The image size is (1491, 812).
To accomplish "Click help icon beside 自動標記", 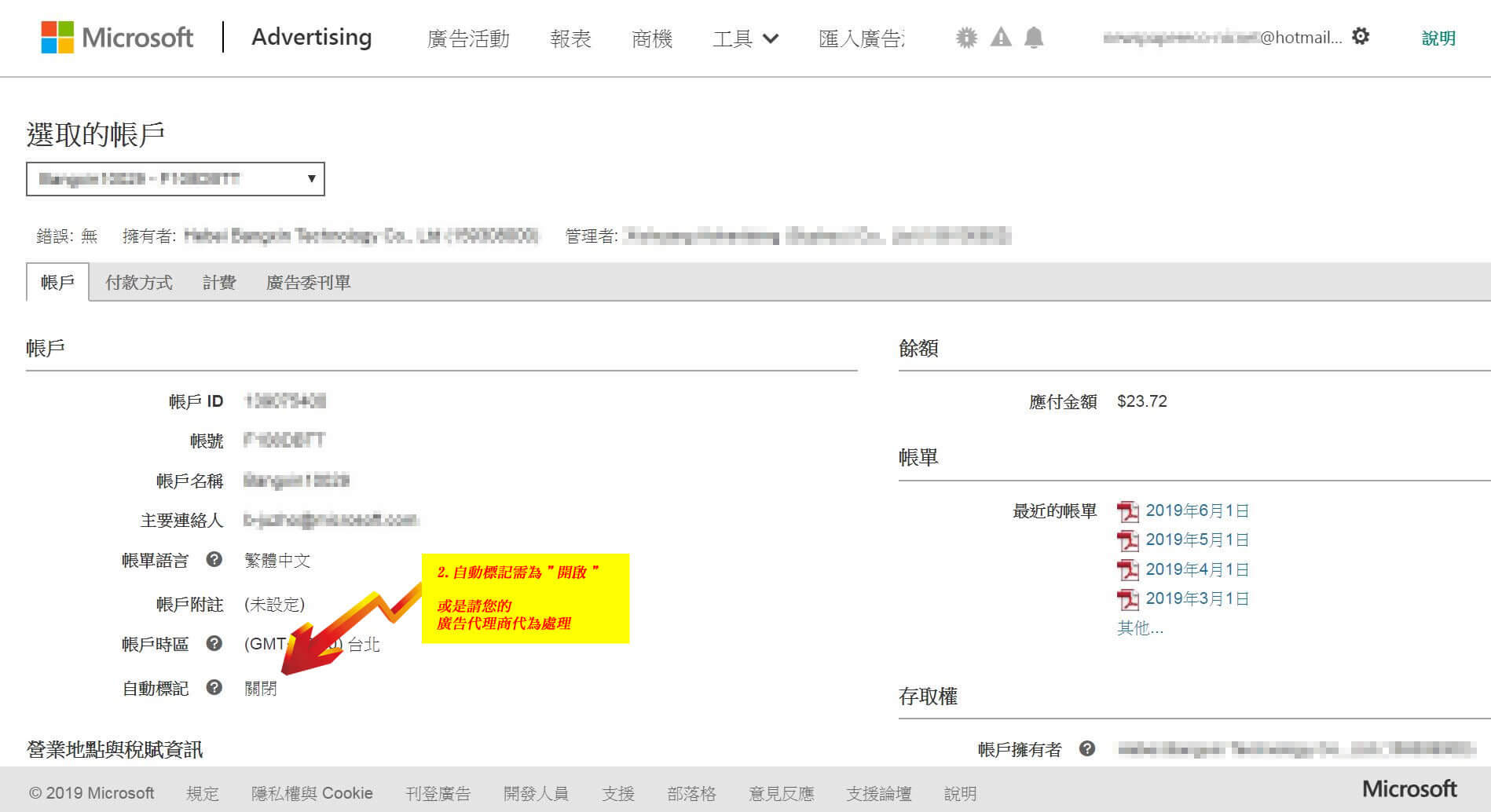I will pos(214,687).
